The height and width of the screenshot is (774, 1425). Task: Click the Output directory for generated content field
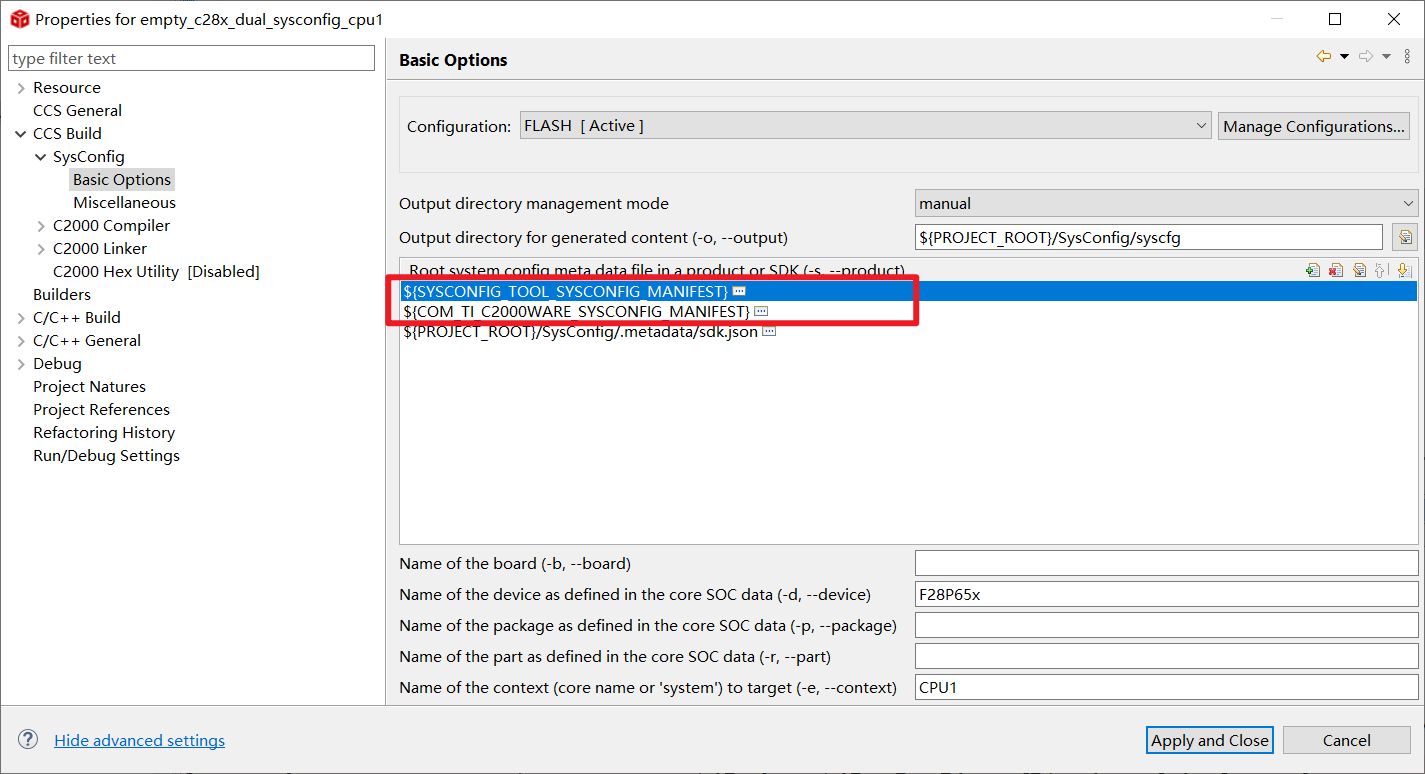(x=1149, y=237)
